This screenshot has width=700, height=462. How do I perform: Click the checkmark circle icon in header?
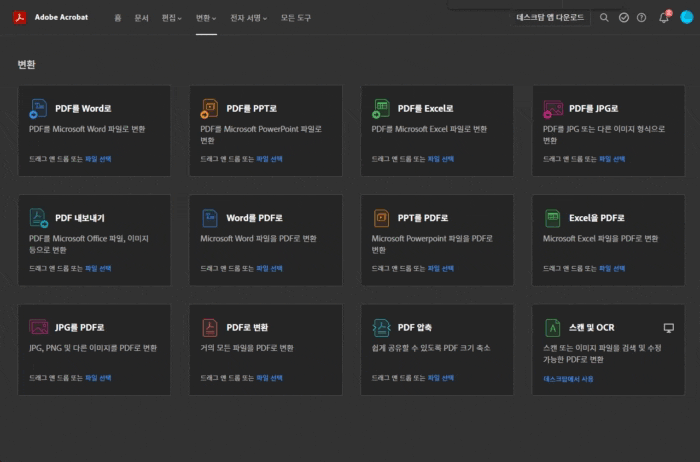click(623, 17)
